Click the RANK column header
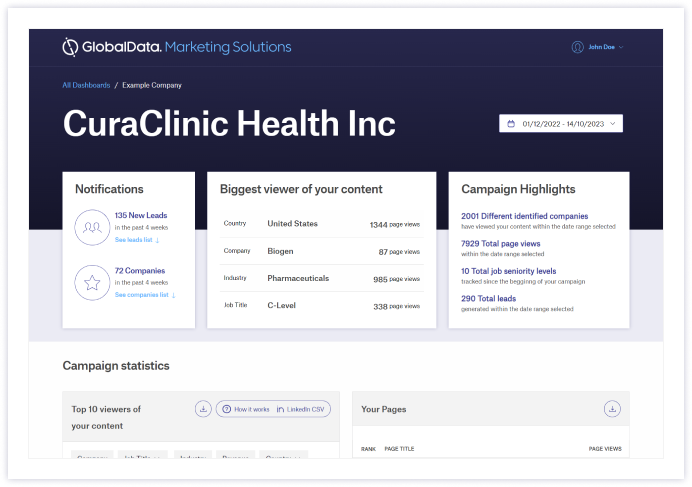The image size is (692, 487). pos(368,449)
